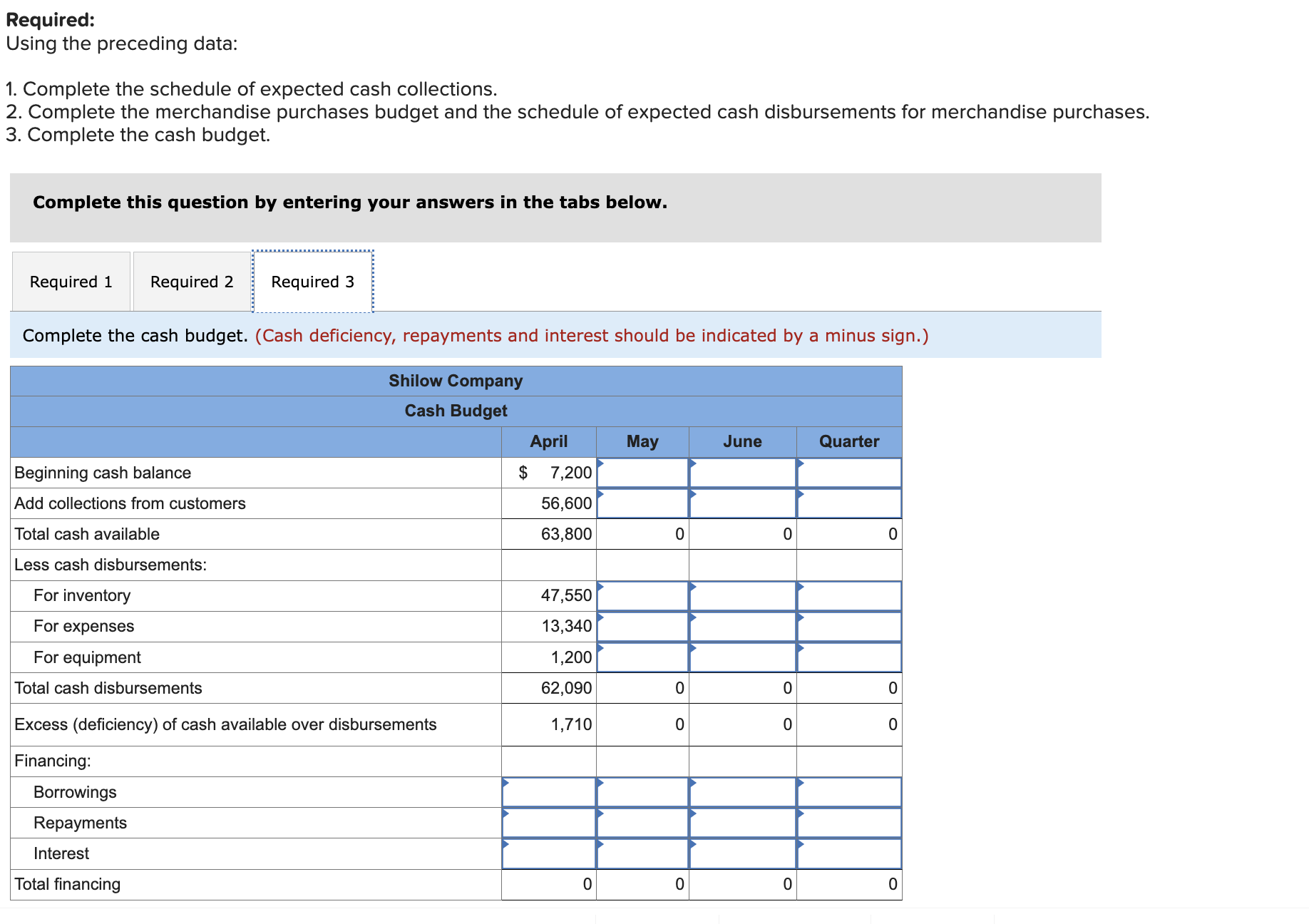Viewport: 1309px width, 924px height.
Task: Switch to the Required 1 tab
Action: [x=71, y=281]
